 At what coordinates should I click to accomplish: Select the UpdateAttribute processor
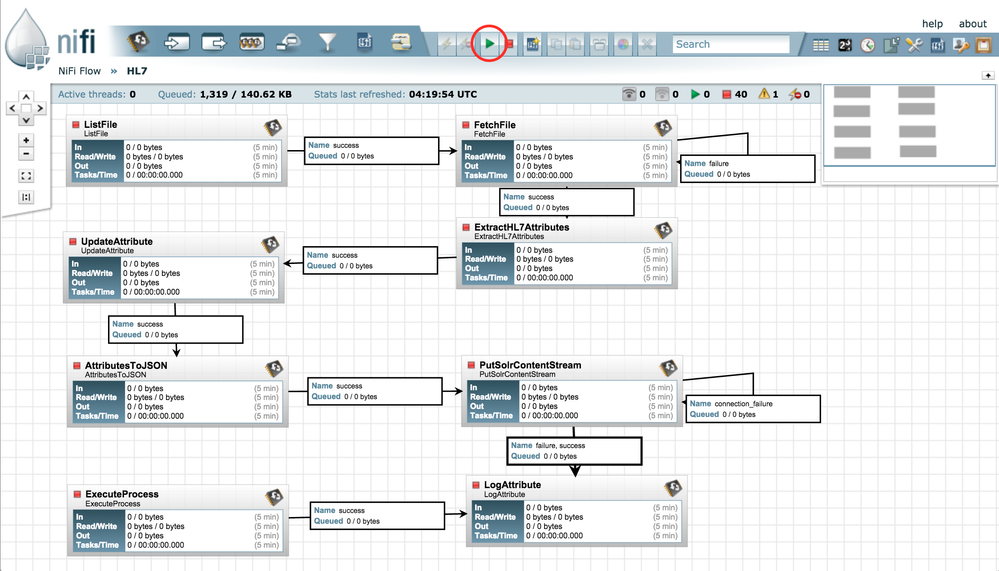point(173,268)
